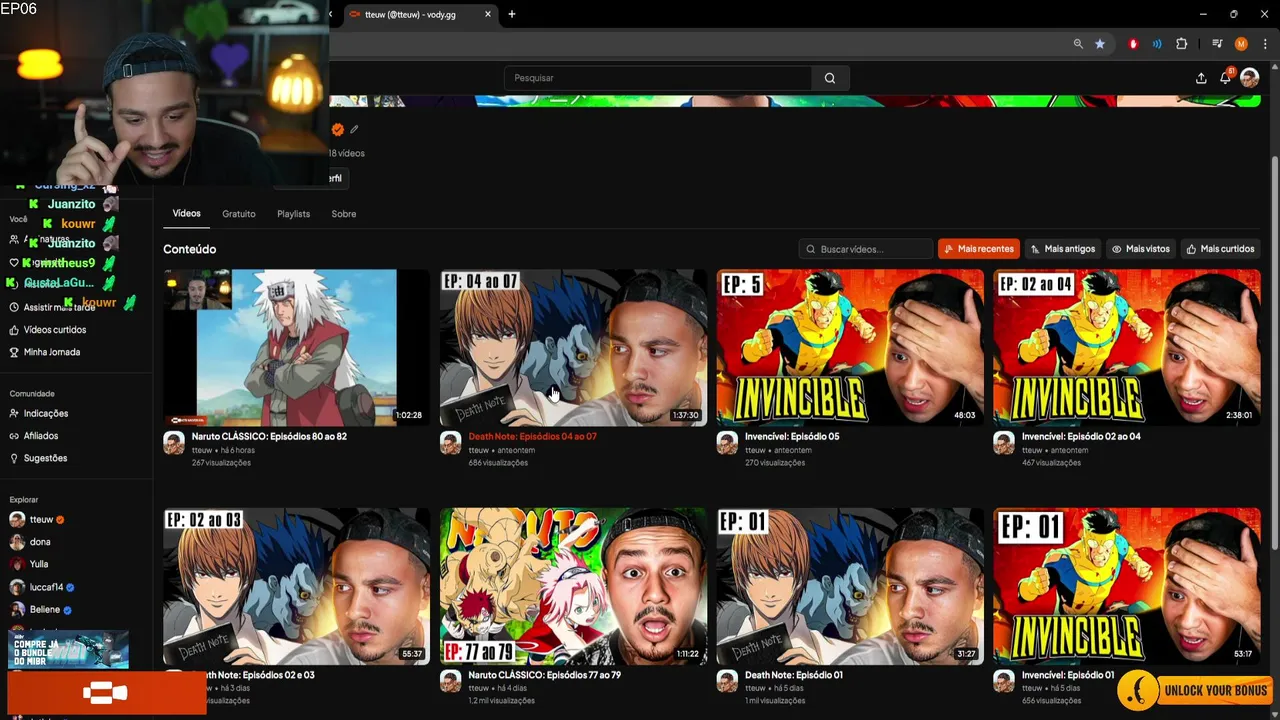The width and height of the screenshot is (1280, 720).
Task: Close the tteuw vody.gg tab
Action: tap(488, 14)
